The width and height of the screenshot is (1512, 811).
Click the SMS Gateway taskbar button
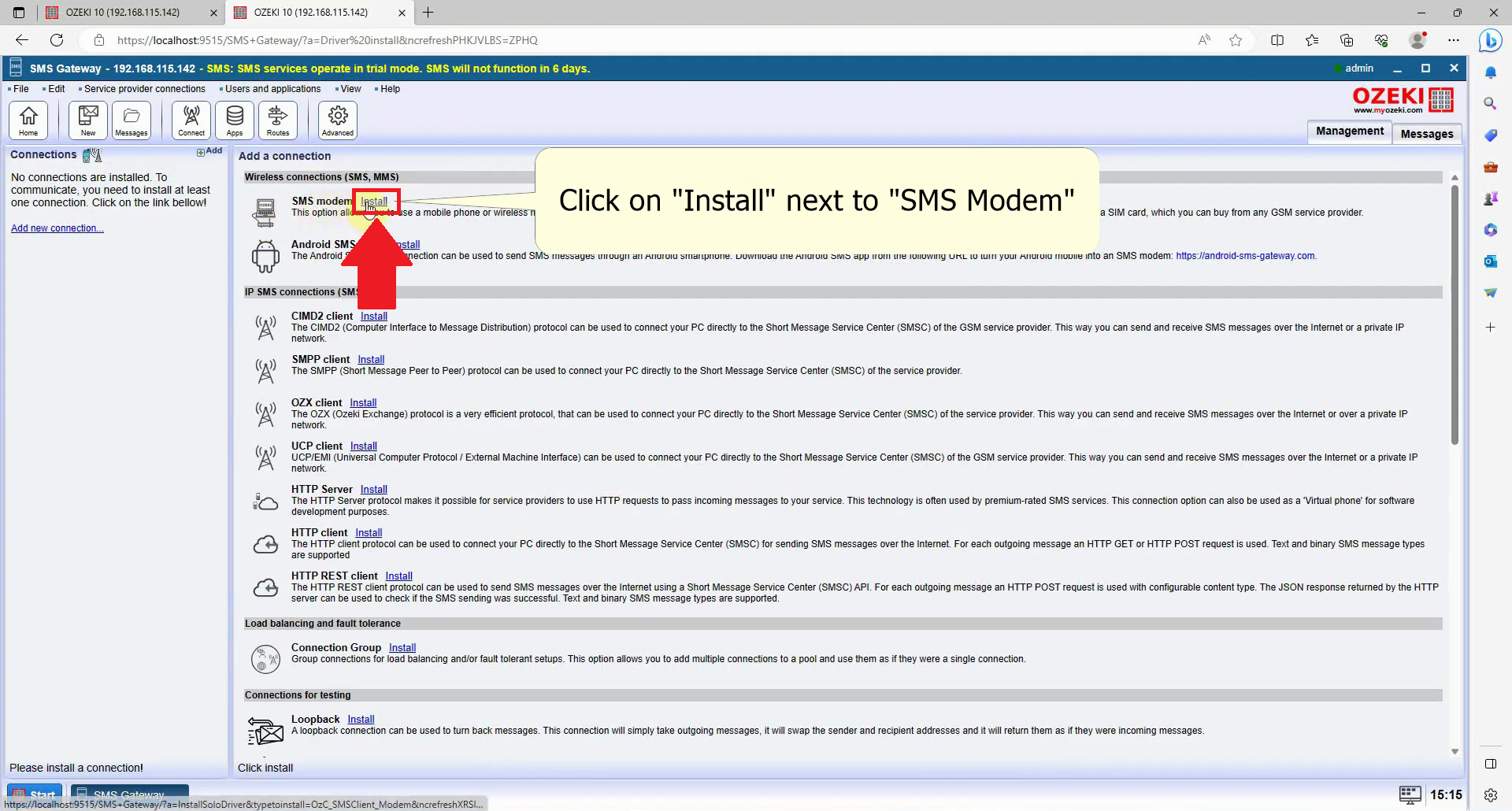[x=130, y=794]
